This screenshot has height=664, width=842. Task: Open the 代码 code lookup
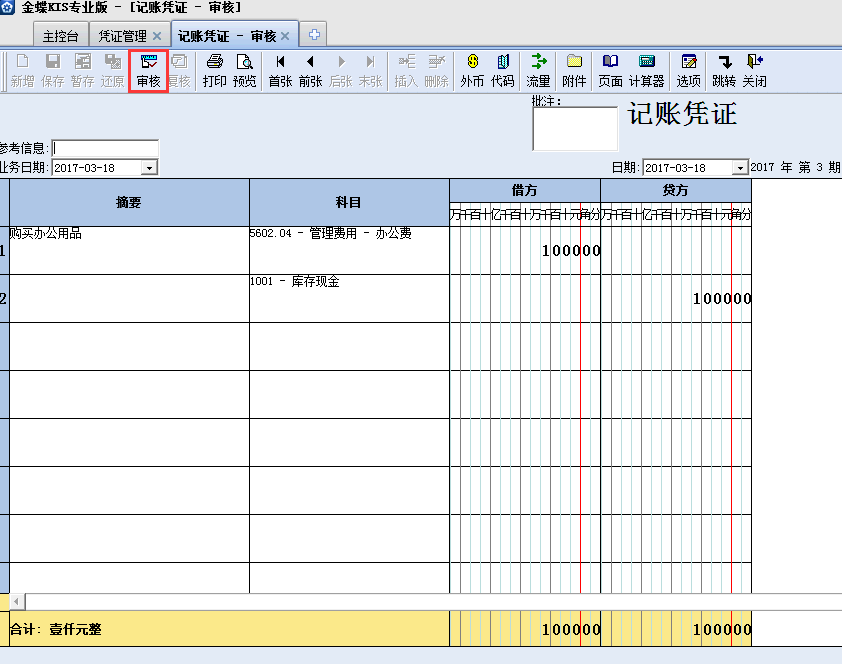coord(502,70)
